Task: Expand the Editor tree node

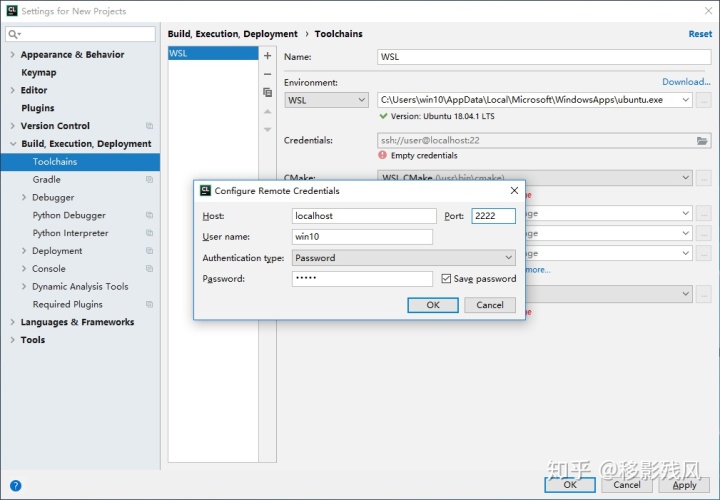Action: 12,90
